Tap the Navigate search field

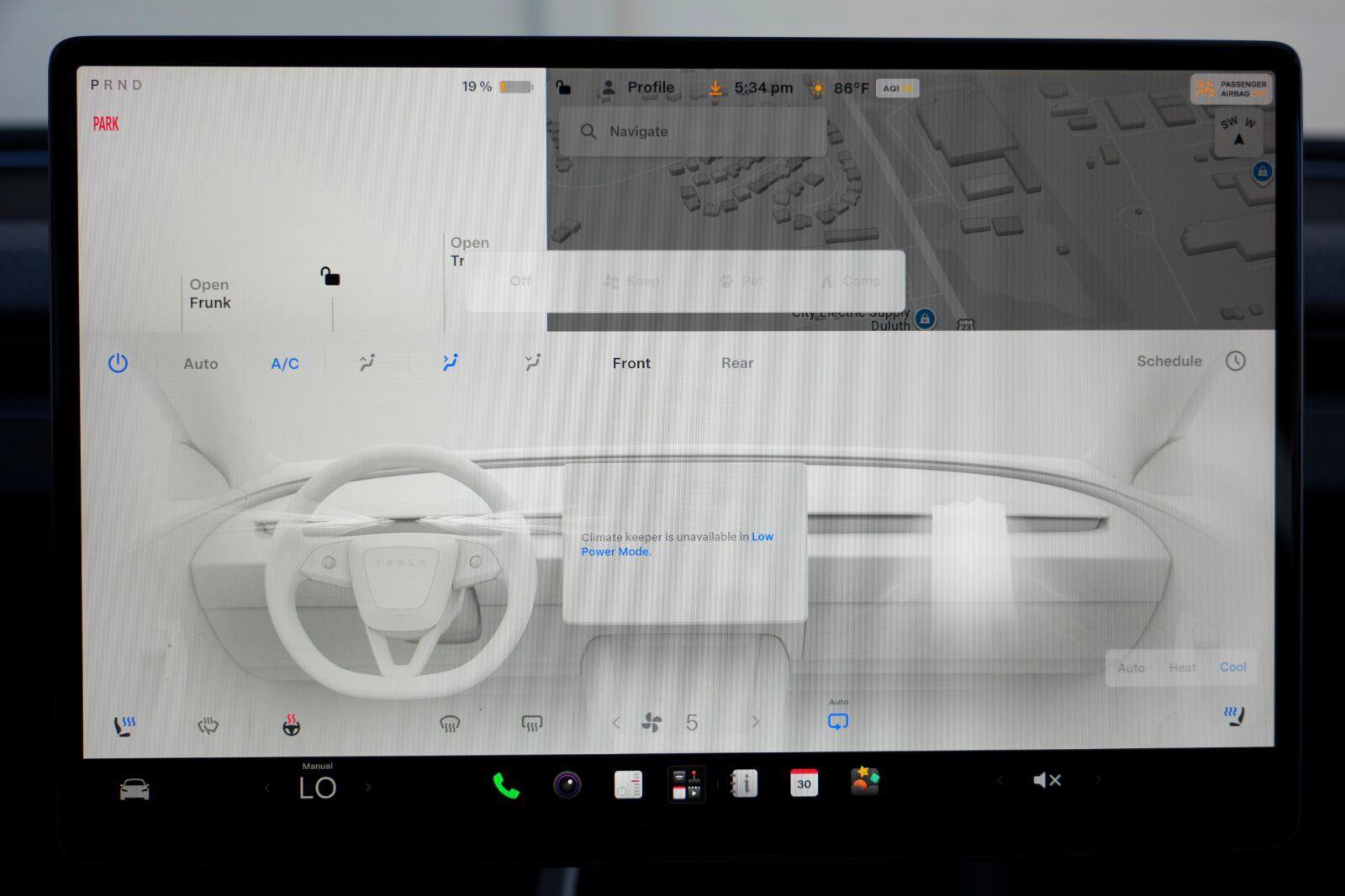coord(692,131)
